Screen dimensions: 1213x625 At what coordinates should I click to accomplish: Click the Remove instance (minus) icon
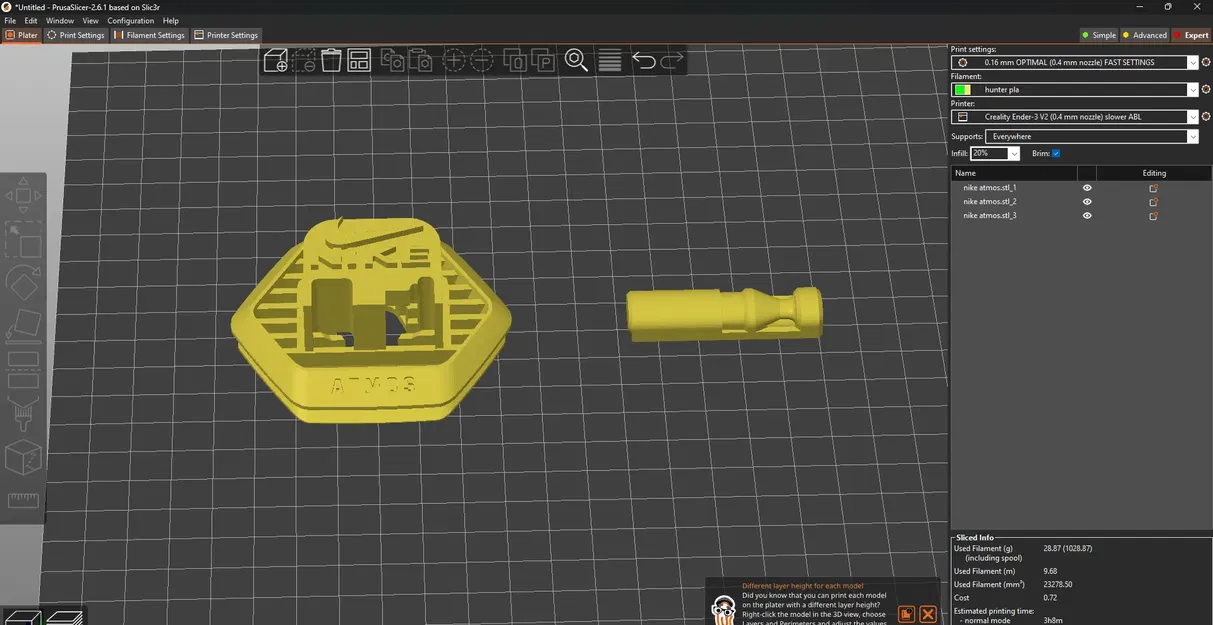[482, 61]
